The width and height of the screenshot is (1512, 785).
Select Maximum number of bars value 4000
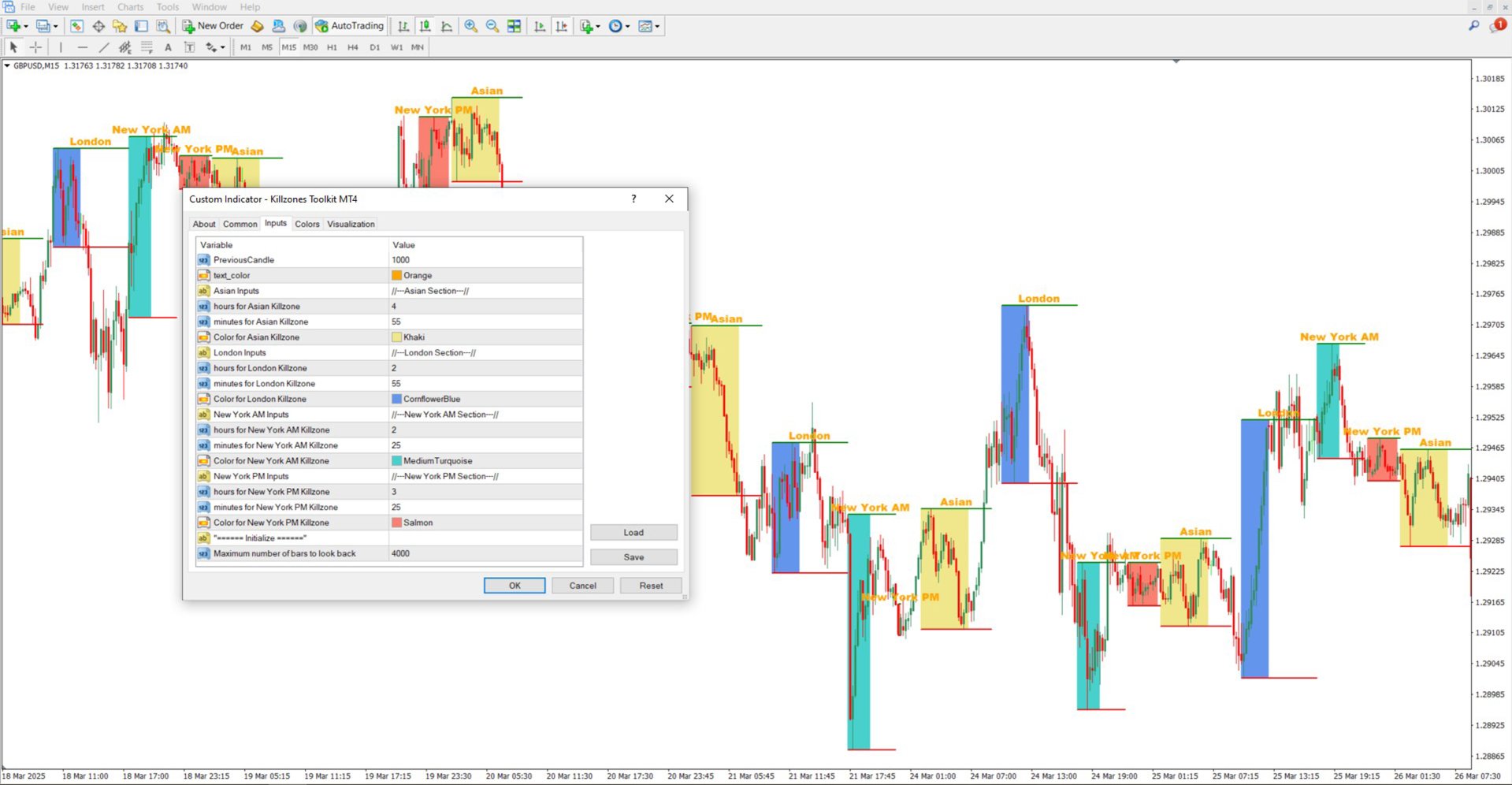tap(485, 553)
